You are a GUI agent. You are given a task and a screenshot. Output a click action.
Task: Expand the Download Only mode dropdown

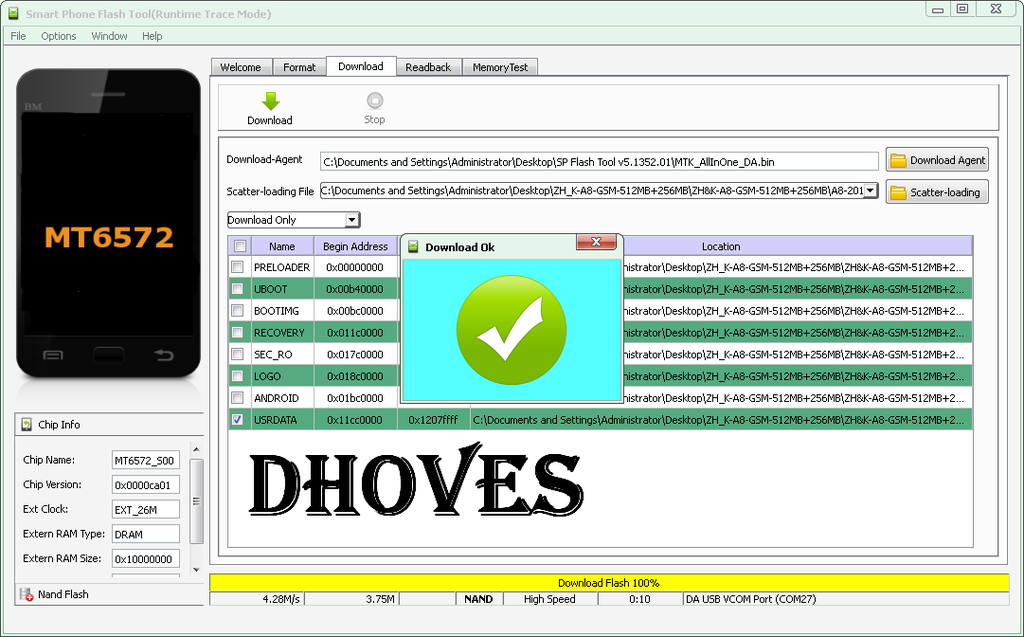(x=352, y=220)
